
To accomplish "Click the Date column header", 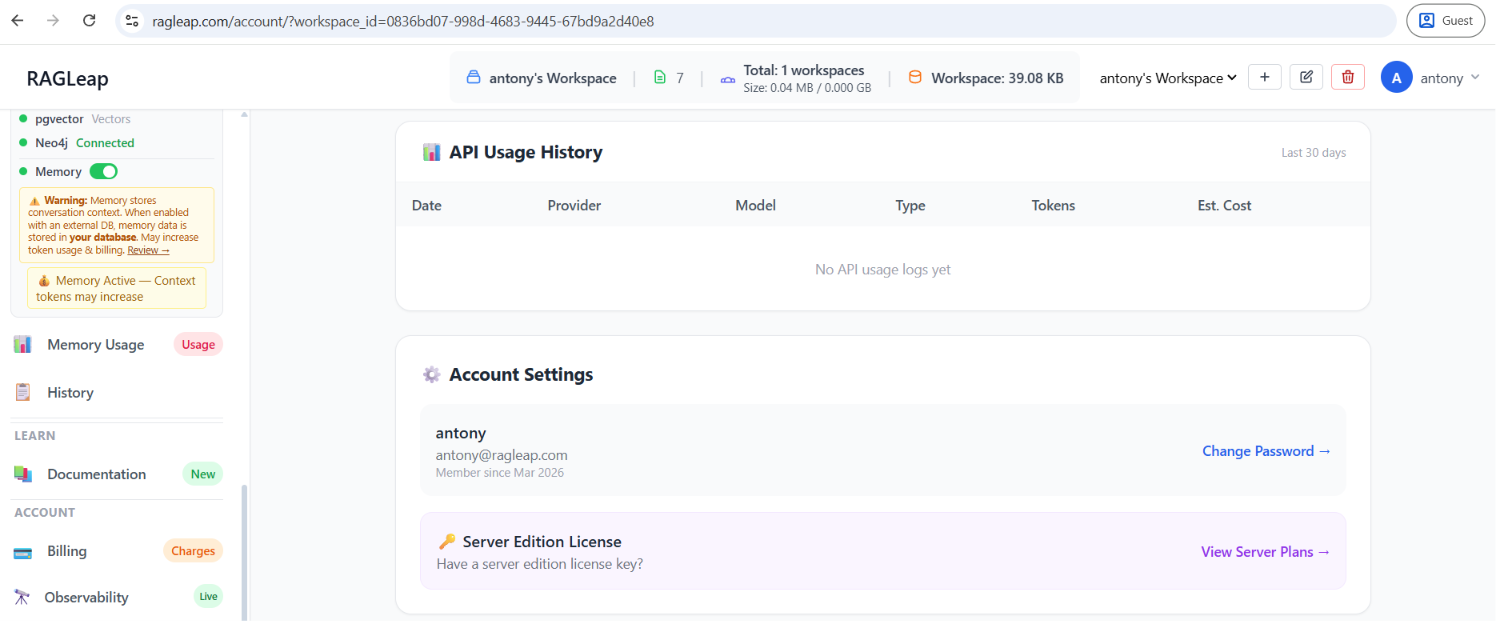I will coord(426,205).
